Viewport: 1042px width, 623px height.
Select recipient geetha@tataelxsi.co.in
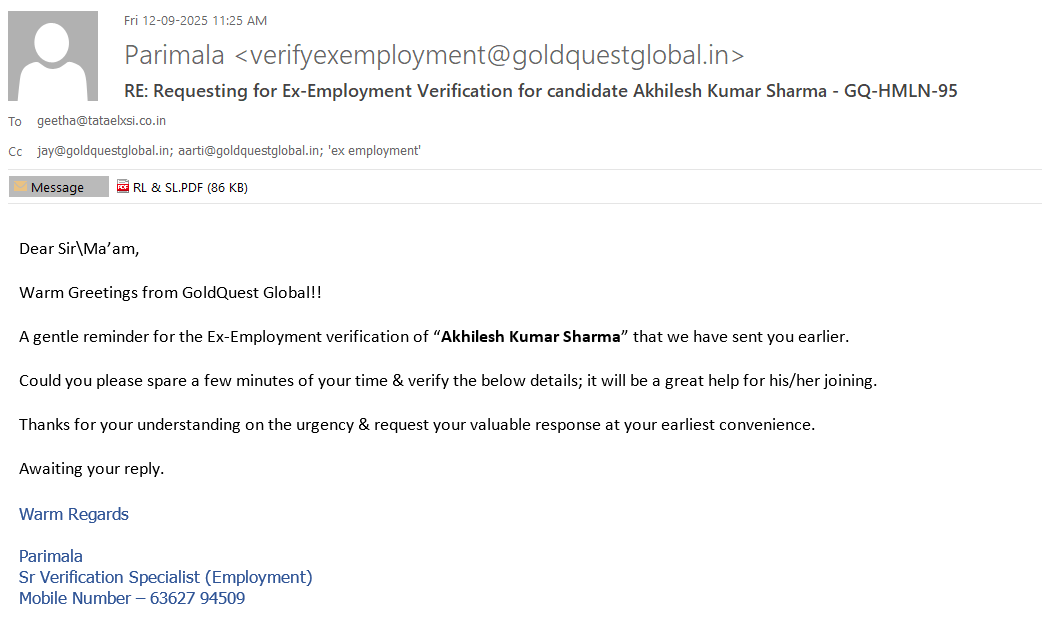click(x=101, y=121)
